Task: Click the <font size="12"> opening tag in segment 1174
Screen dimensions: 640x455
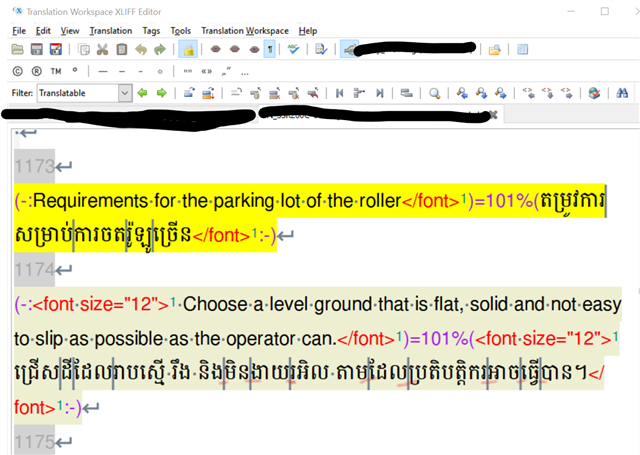Action: [101, 304]
